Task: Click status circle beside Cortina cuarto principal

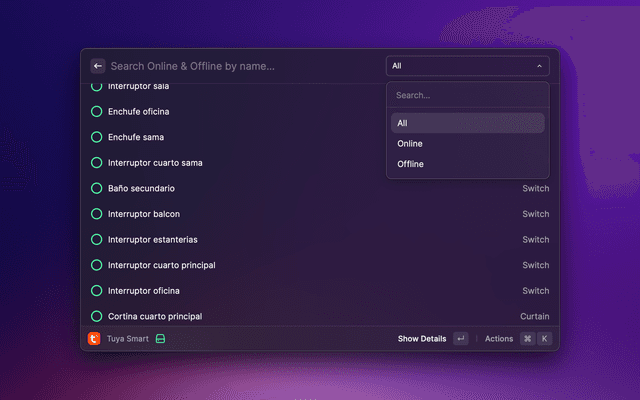Action: coord(97,316)
